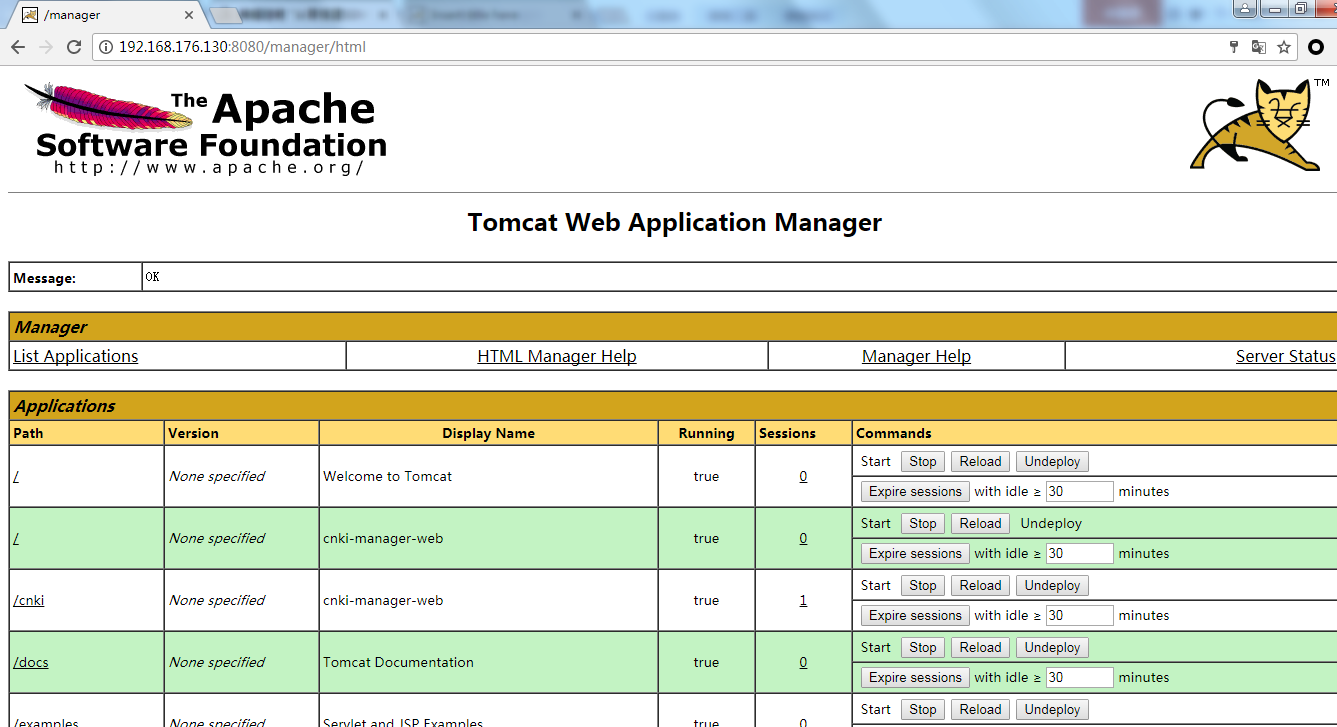
Task: Reload the Tomcat Documentation application
Action: point(980,648)
